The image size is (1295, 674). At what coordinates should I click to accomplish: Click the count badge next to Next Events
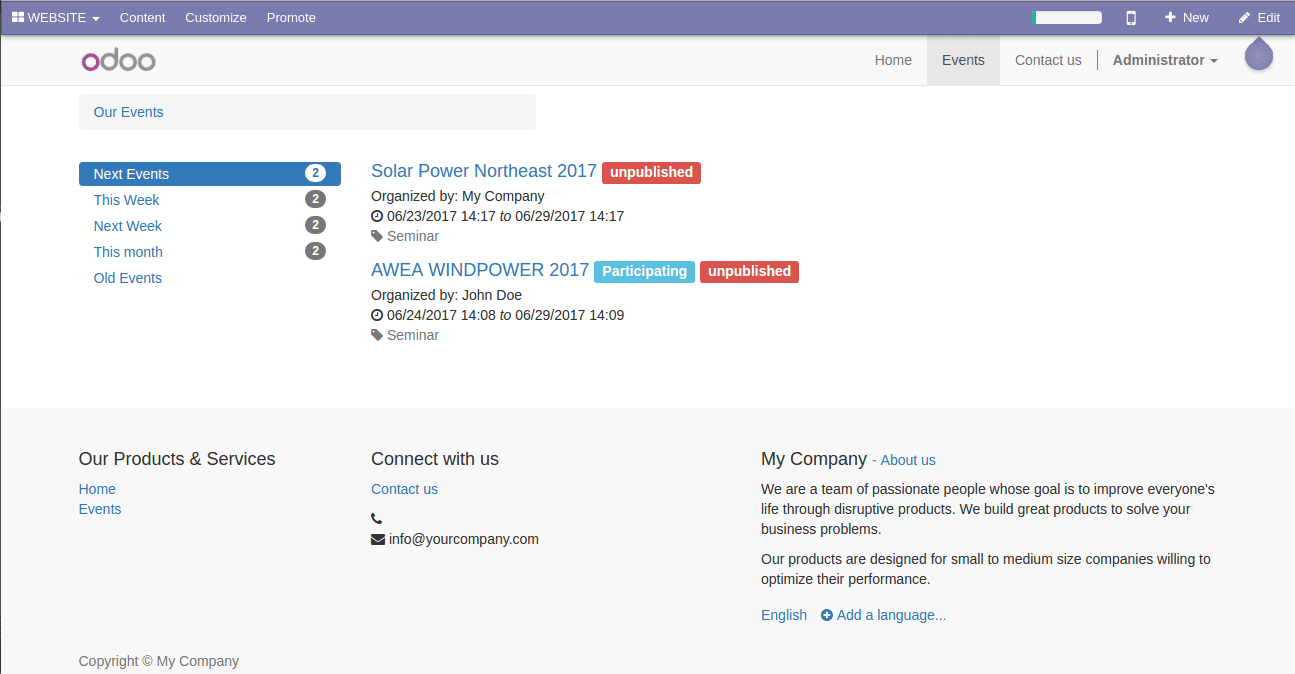(315, 173)
